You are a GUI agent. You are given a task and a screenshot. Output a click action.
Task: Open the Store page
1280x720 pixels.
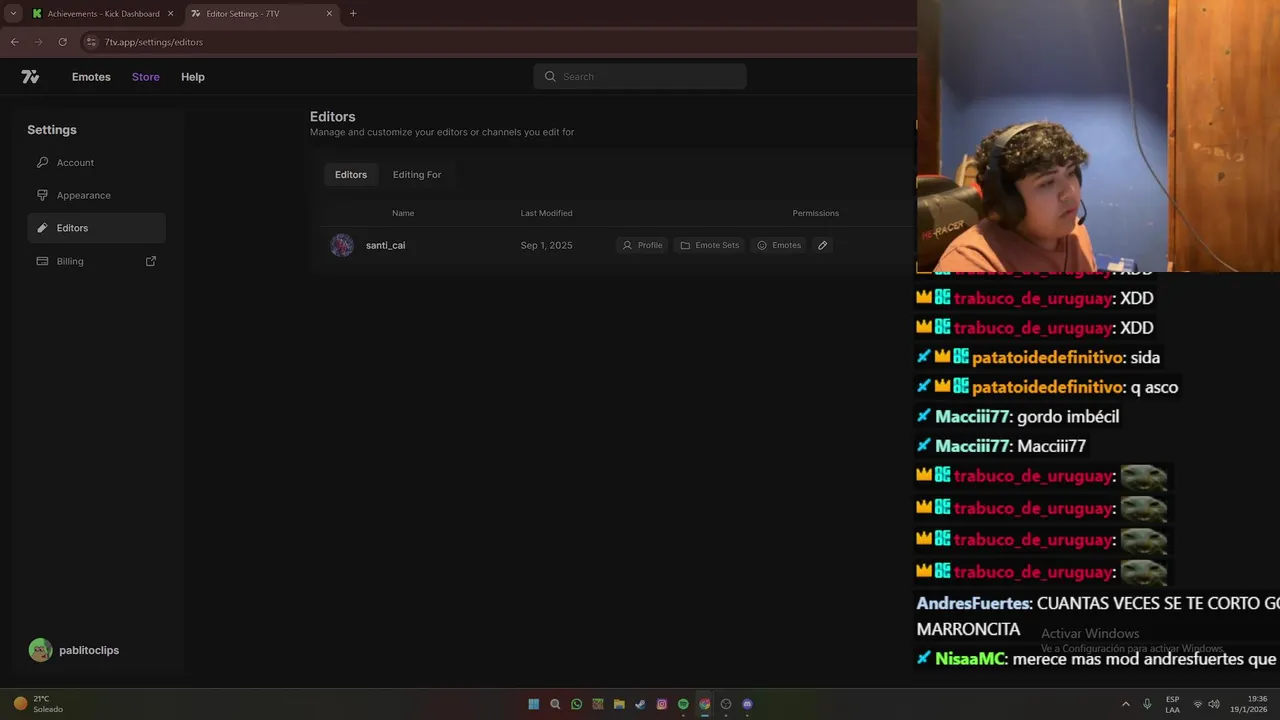pyautogui.click(x=146, y=77)
